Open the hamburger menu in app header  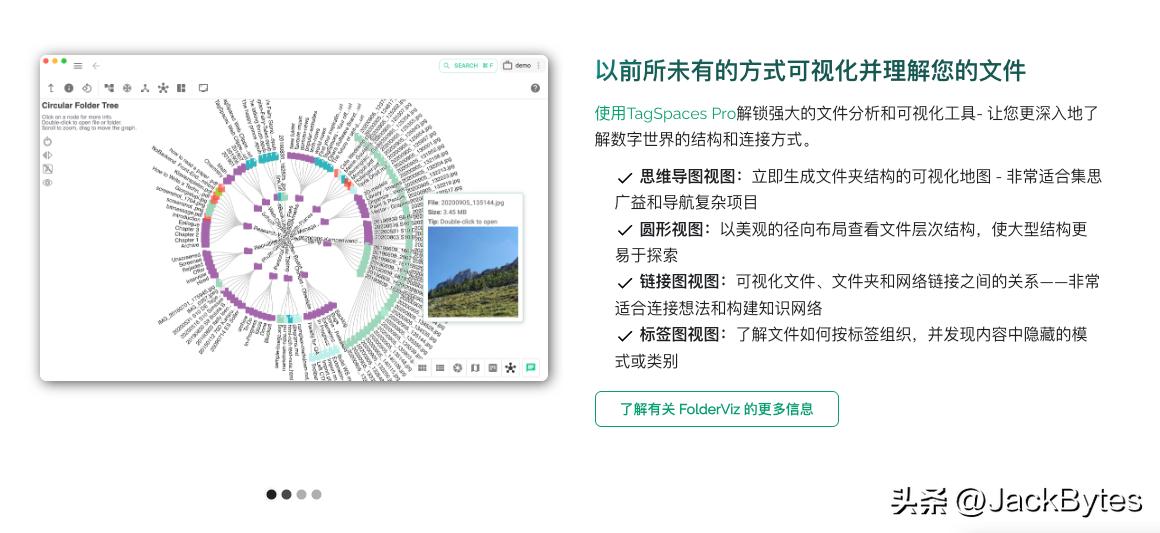click(x=78, y=66)
